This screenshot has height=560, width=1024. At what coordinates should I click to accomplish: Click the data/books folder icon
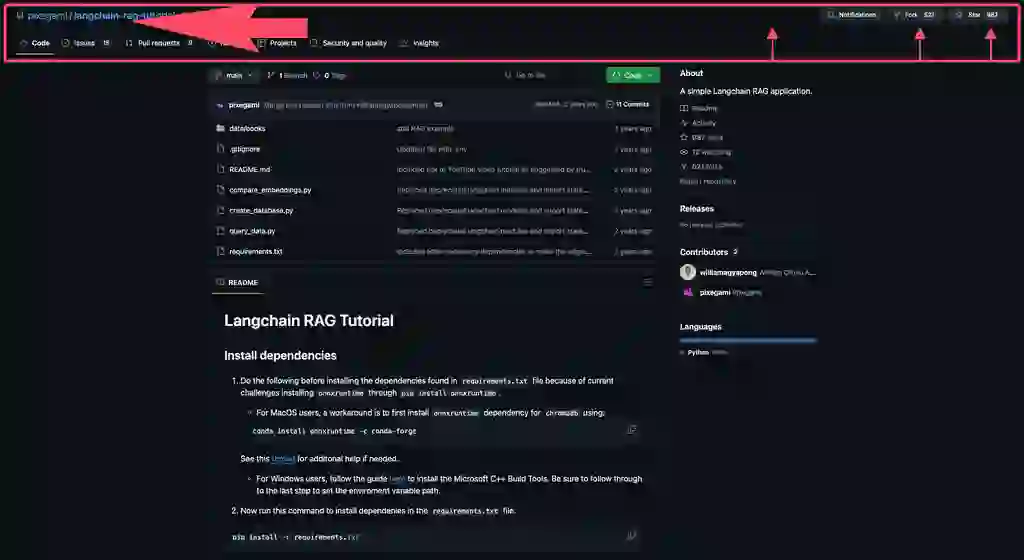tap(220, 129)
